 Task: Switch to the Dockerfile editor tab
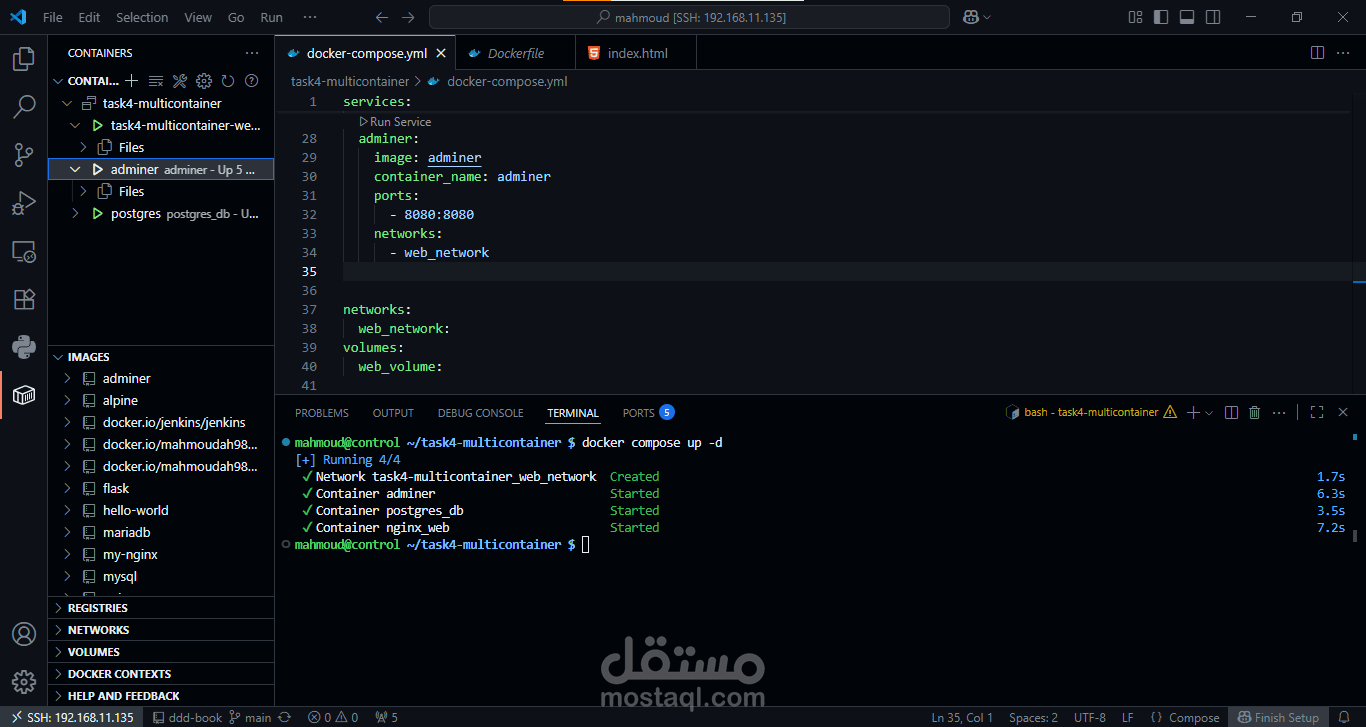[x=515, y=53]
